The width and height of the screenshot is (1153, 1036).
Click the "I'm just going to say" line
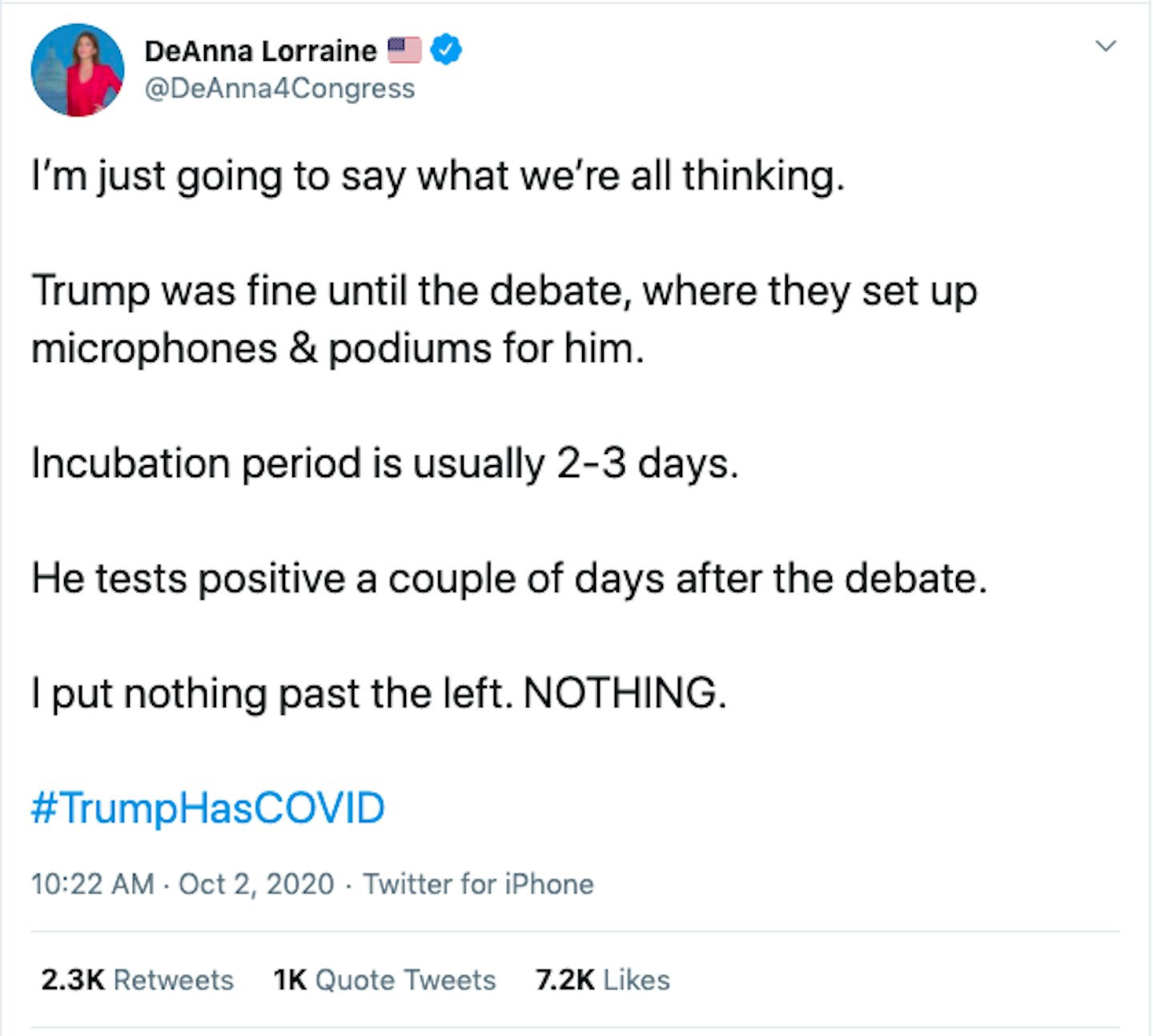(x=437, y=175)
